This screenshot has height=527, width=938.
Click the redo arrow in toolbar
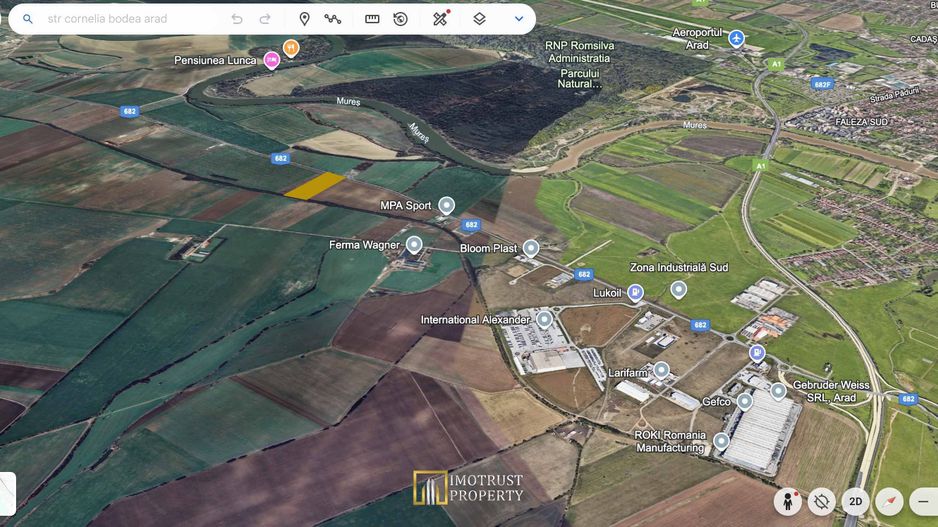click(x=265, y=19)
